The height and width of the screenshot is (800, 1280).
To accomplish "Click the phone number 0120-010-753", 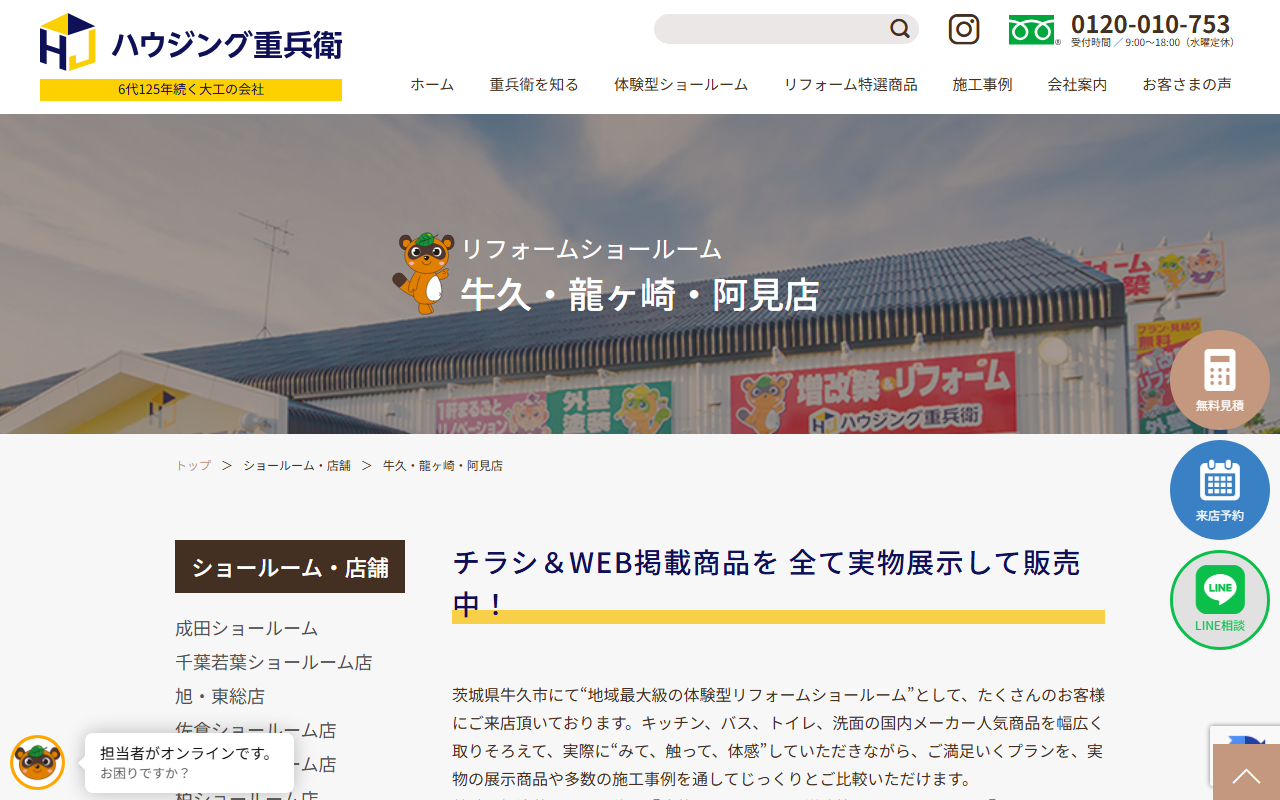I will [1150, 24].
